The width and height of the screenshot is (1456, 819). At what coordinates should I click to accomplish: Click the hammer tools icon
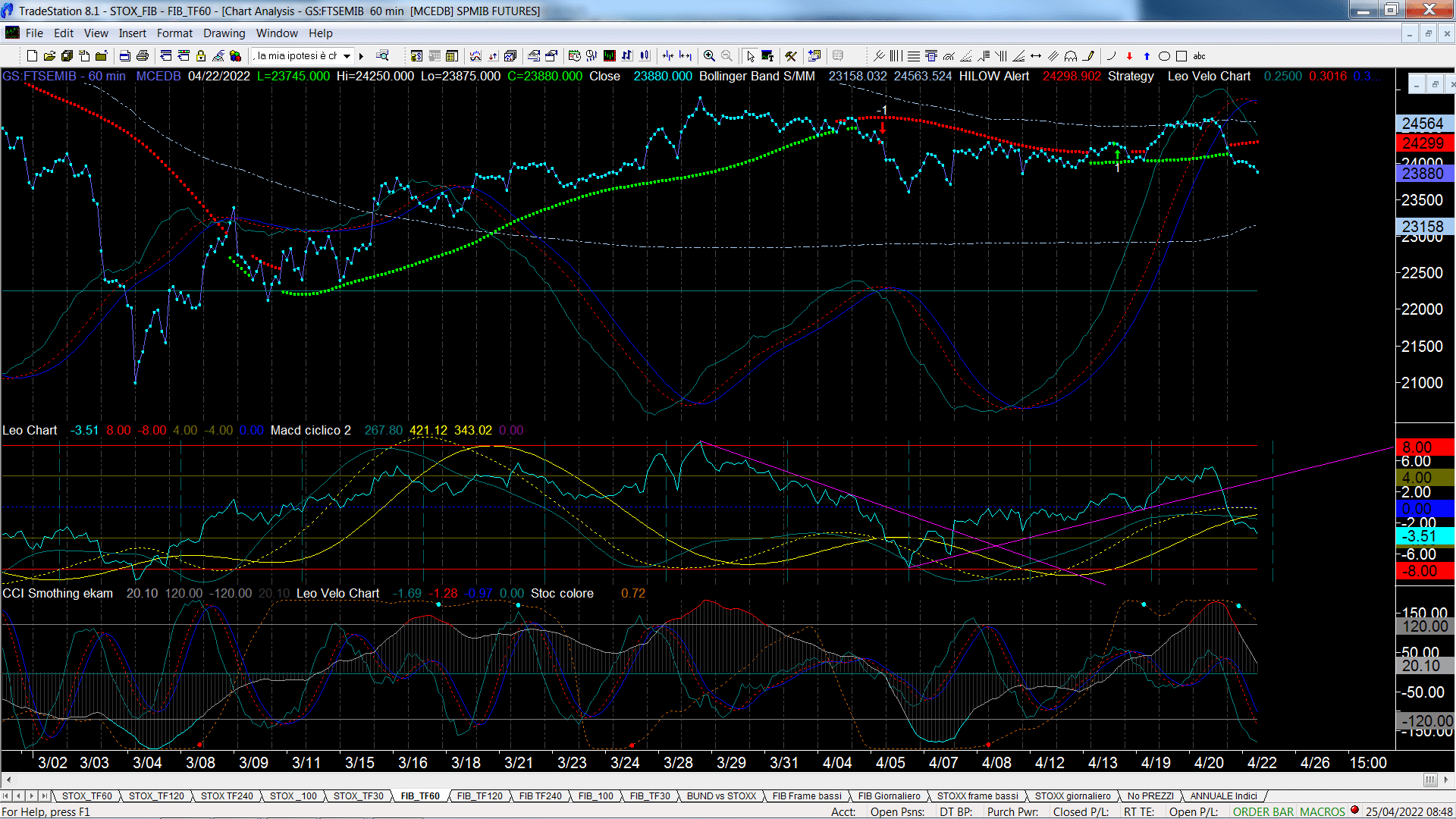(x=790, y=56)
